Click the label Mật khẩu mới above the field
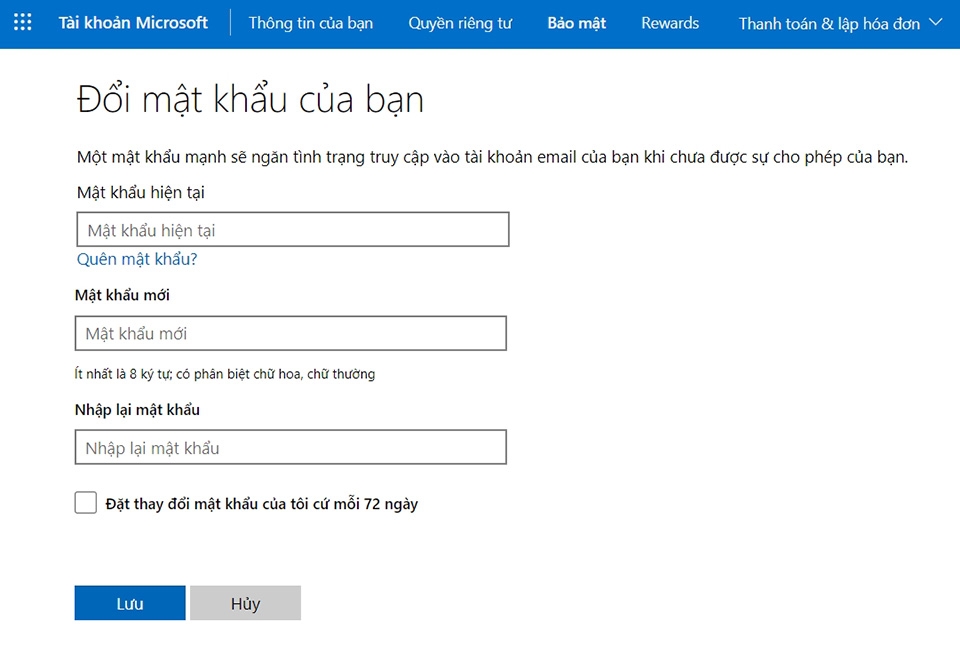Image resolution: width=960 pixels, height=654 pixels. (122, 295)
